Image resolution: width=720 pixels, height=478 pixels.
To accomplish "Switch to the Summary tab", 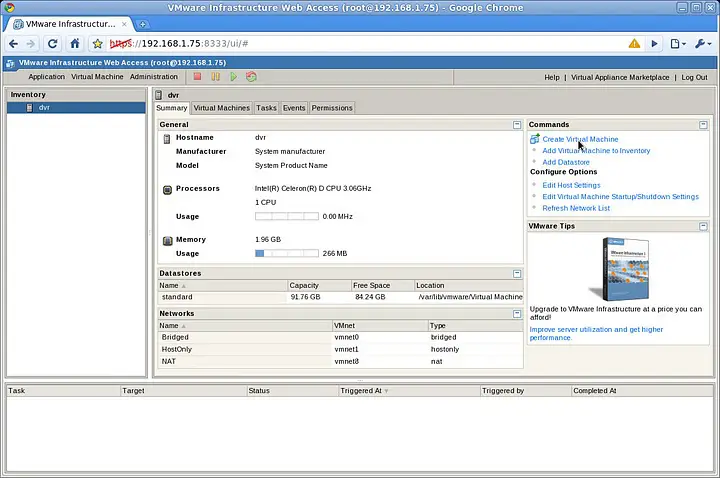I will click(x=172, y=108).
